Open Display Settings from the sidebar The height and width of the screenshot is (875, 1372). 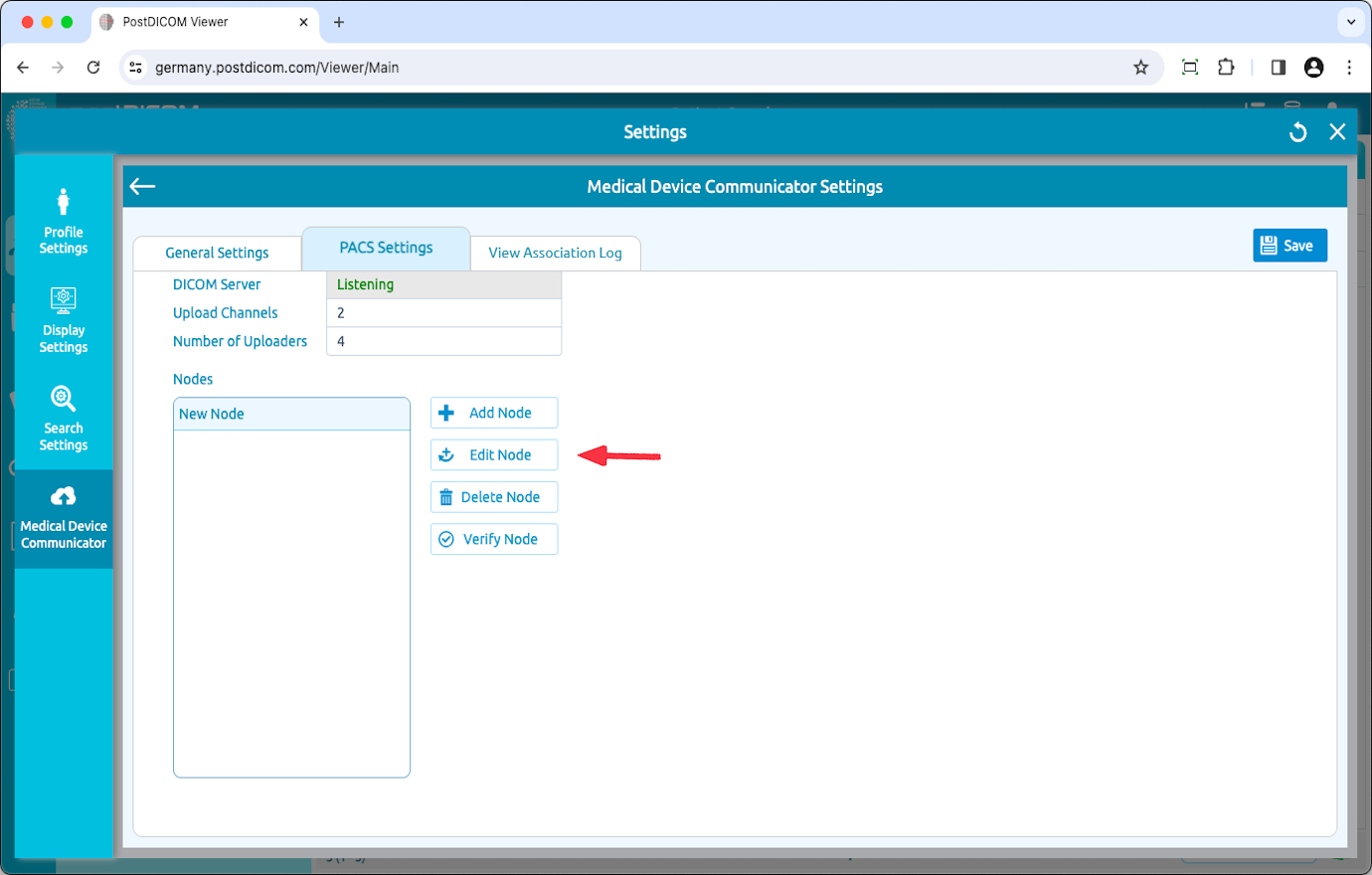(x=63, y=320)
